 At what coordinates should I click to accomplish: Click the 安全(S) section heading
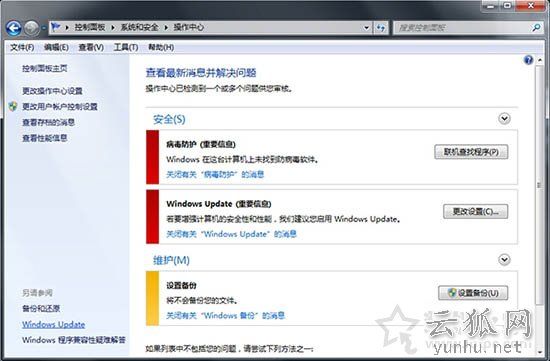point(169,119)
